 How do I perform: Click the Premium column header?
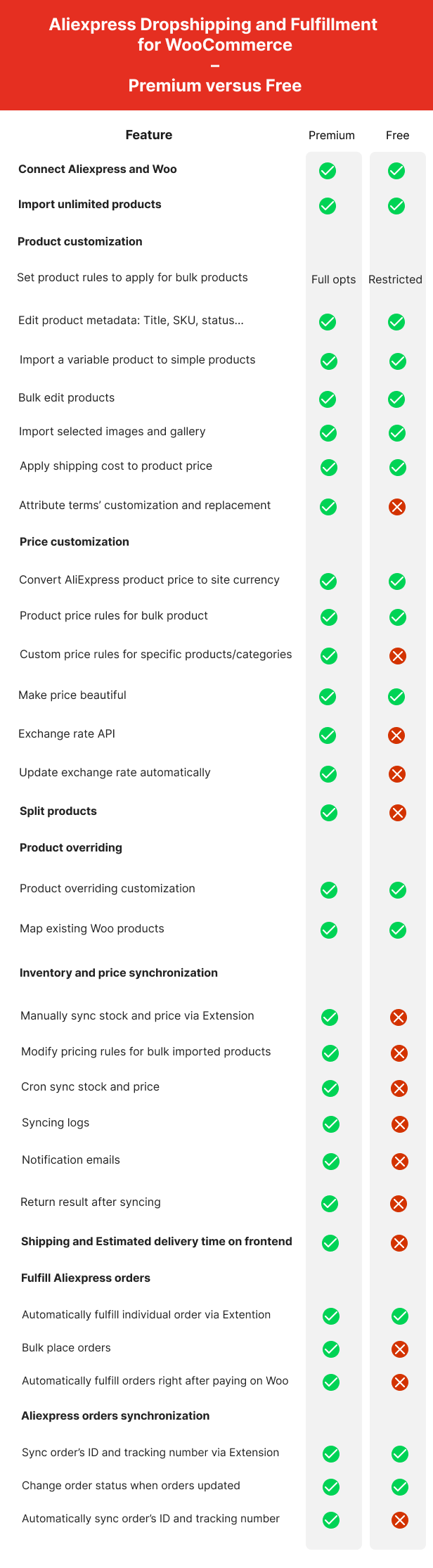(x=332, y=136)
